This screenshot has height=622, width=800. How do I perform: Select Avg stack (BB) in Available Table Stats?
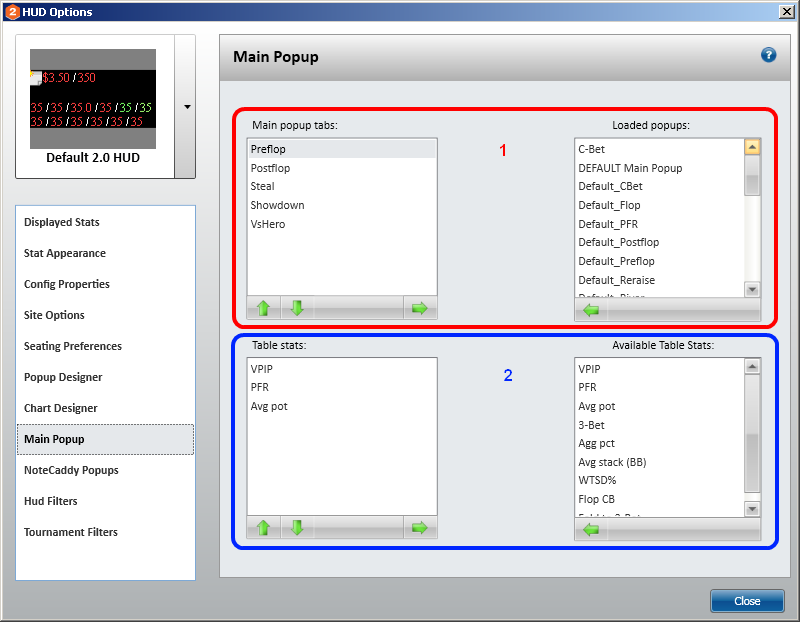pyautogui.click(x=660, y=462)
